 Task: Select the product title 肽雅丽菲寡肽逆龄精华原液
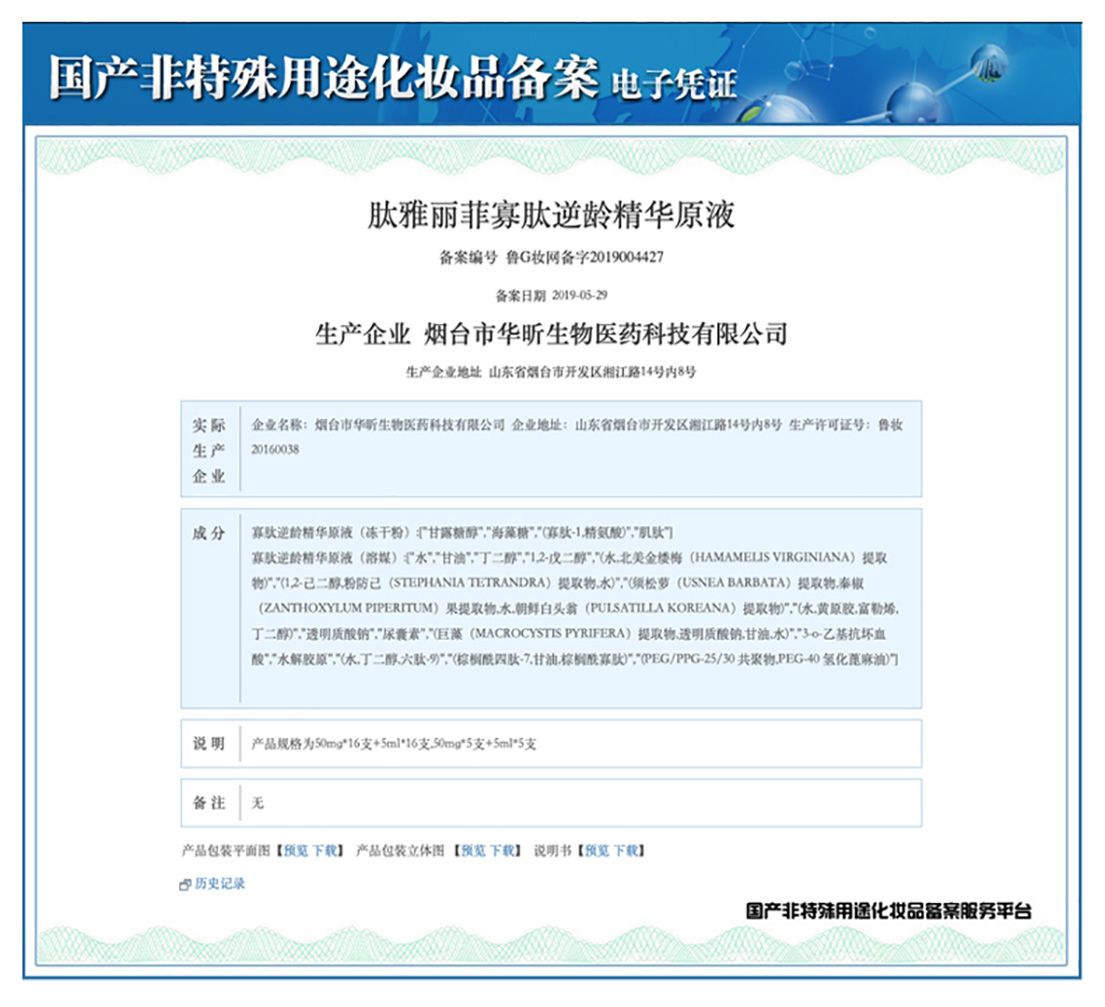coord(551,215)
